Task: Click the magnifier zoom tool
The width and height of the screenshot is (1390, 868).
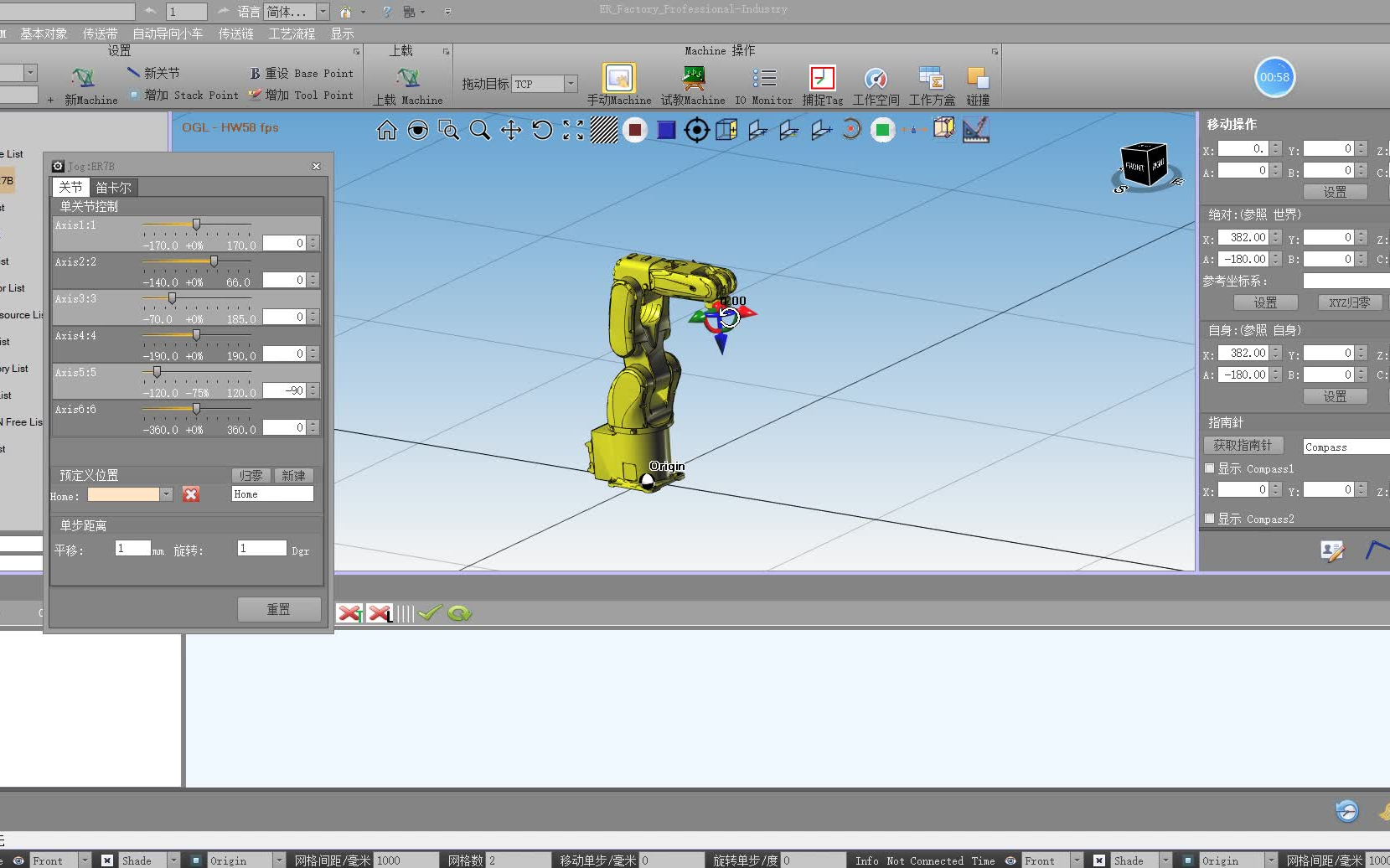Action: 480,131
